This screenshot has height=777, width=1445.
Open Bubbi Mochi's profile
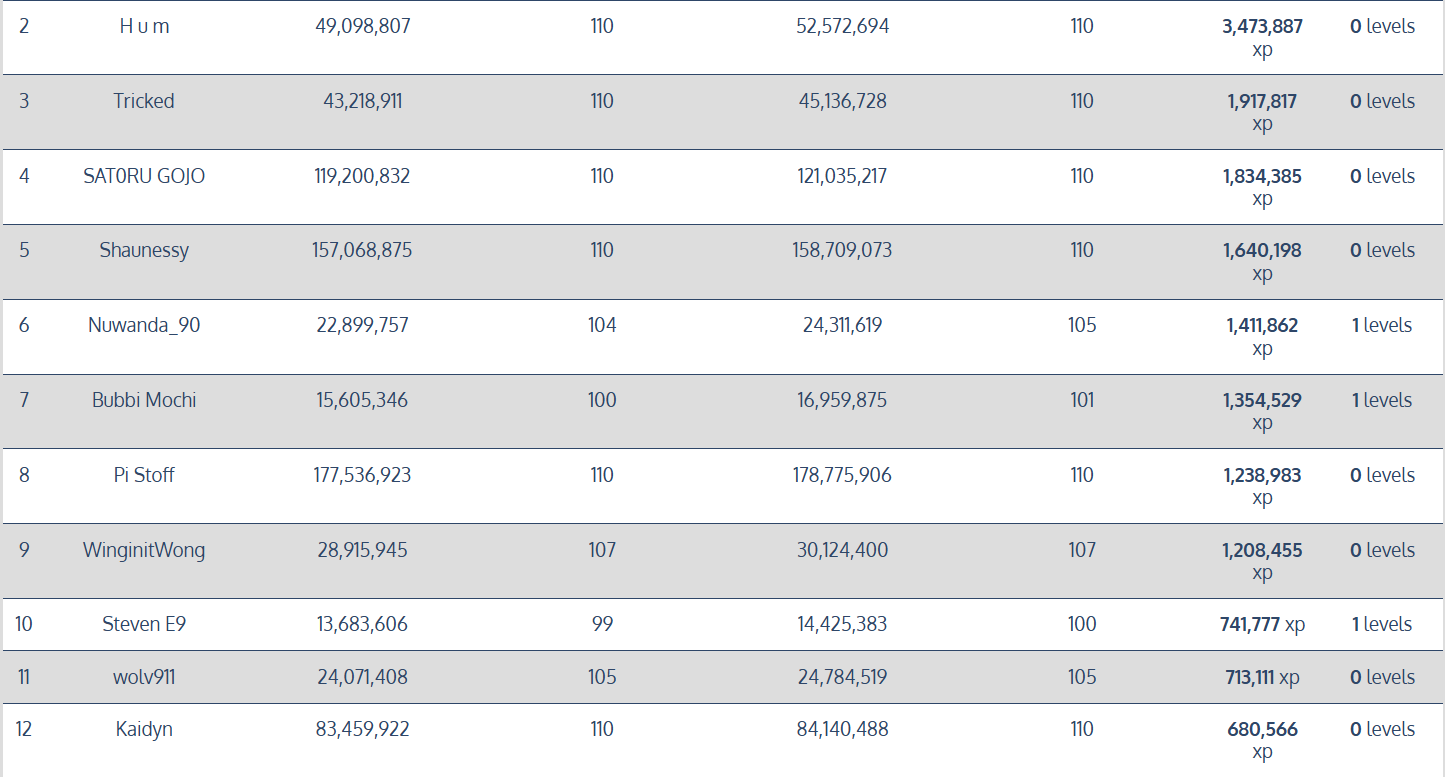[144, 400]
